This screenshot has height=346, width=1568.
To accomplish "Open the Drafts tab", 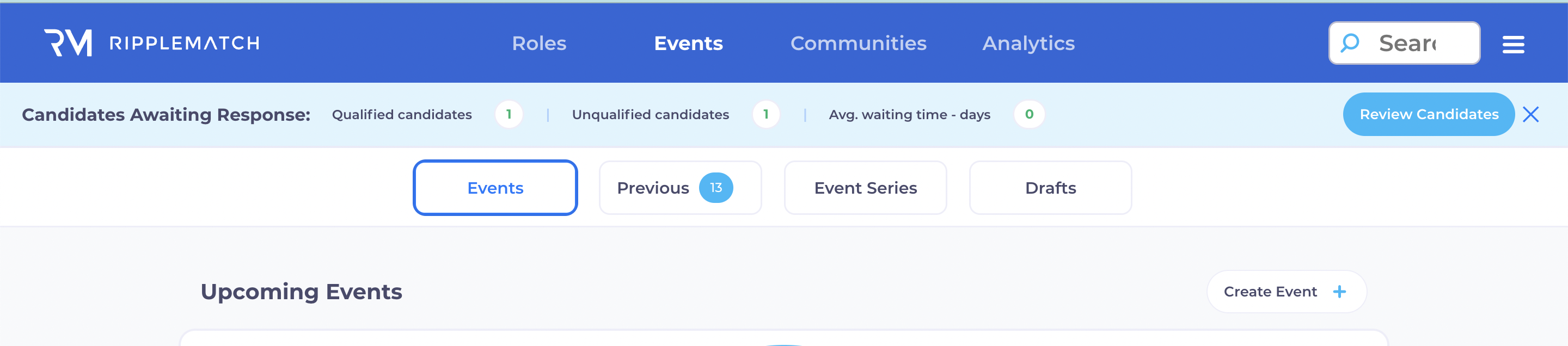I will click(1050, 188).
